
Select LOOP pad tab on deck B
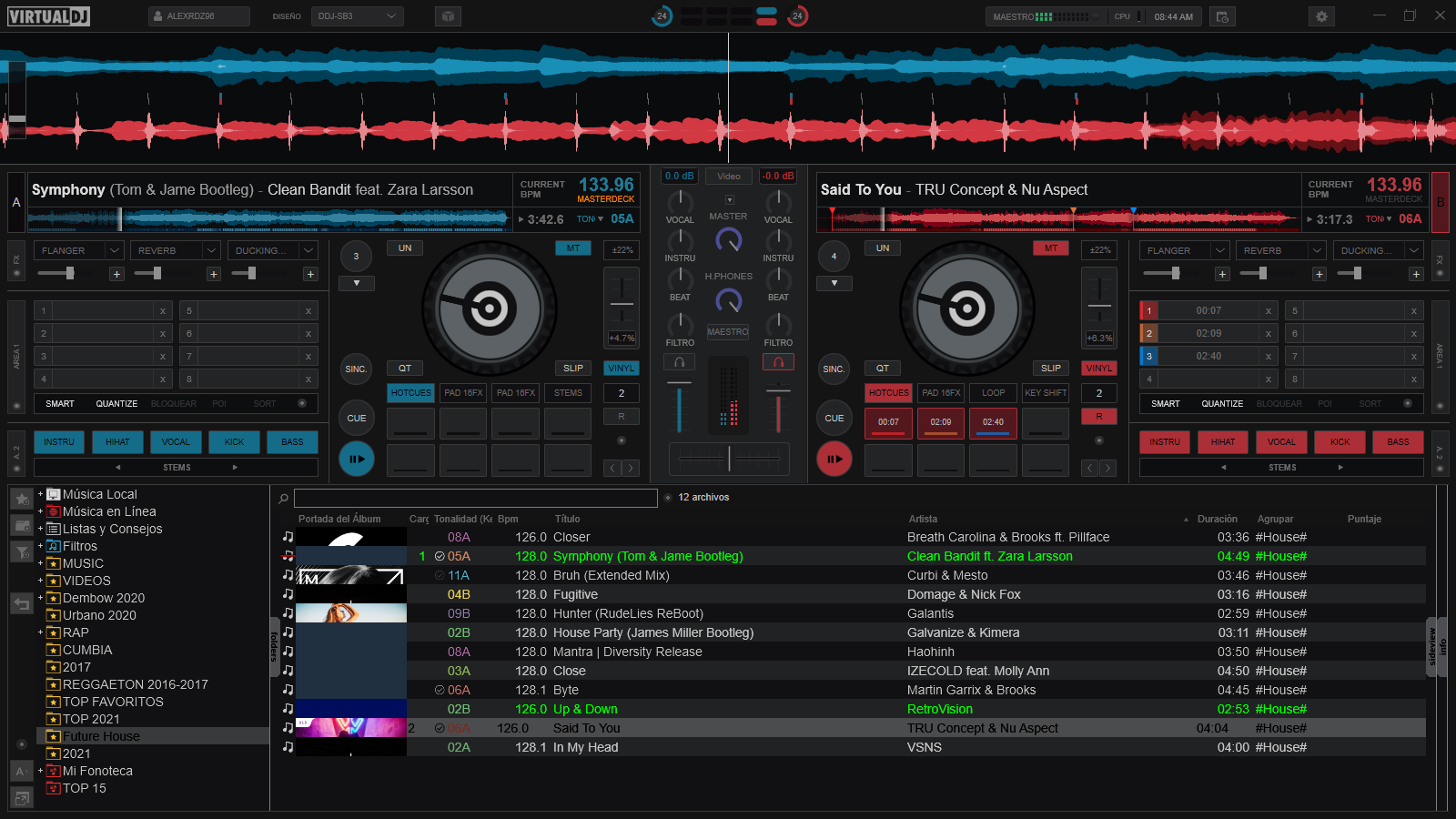coord(994,393)
